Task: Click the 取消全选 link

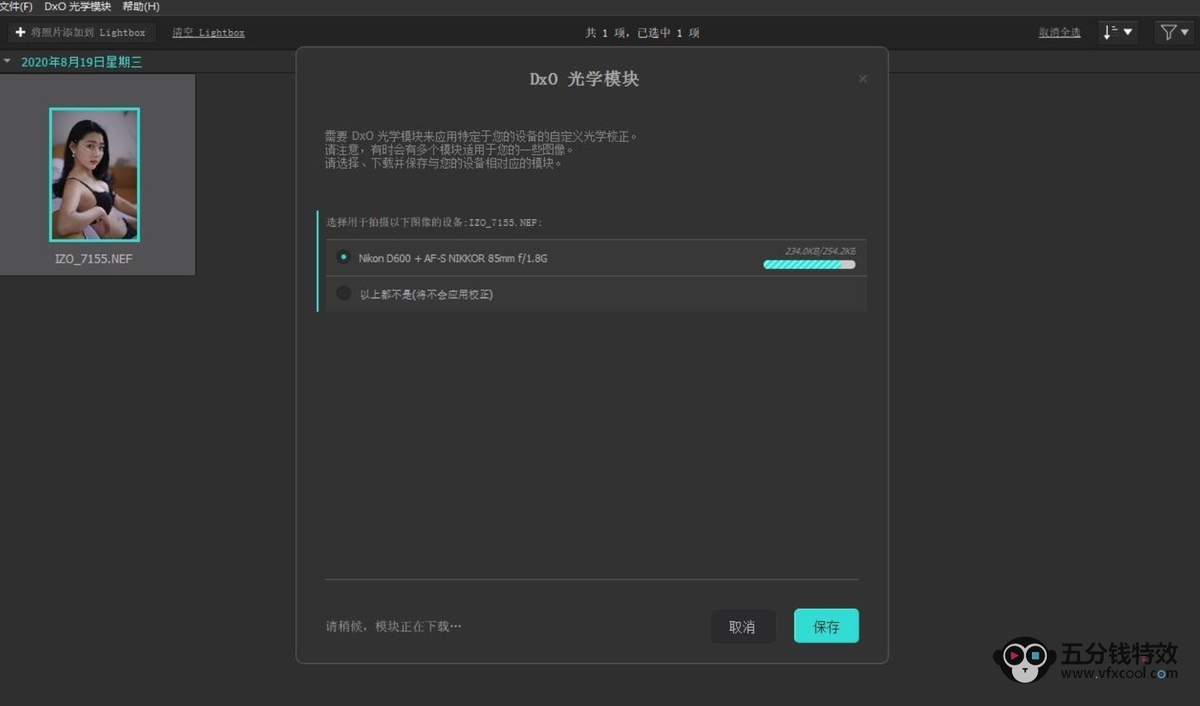Action: (1059, 33)
